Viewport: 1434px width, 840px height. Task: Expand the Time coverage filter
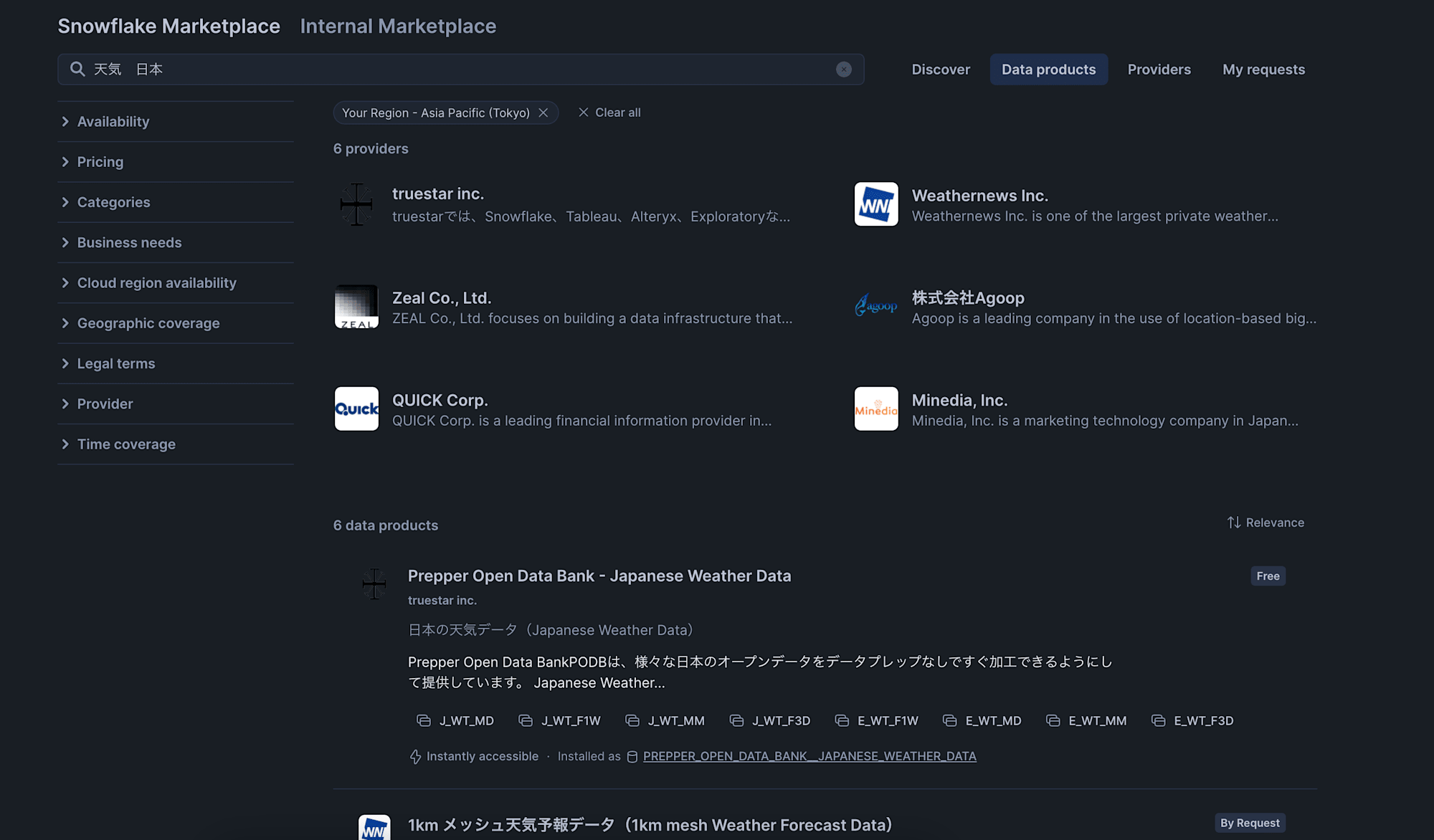pos(176,444)
